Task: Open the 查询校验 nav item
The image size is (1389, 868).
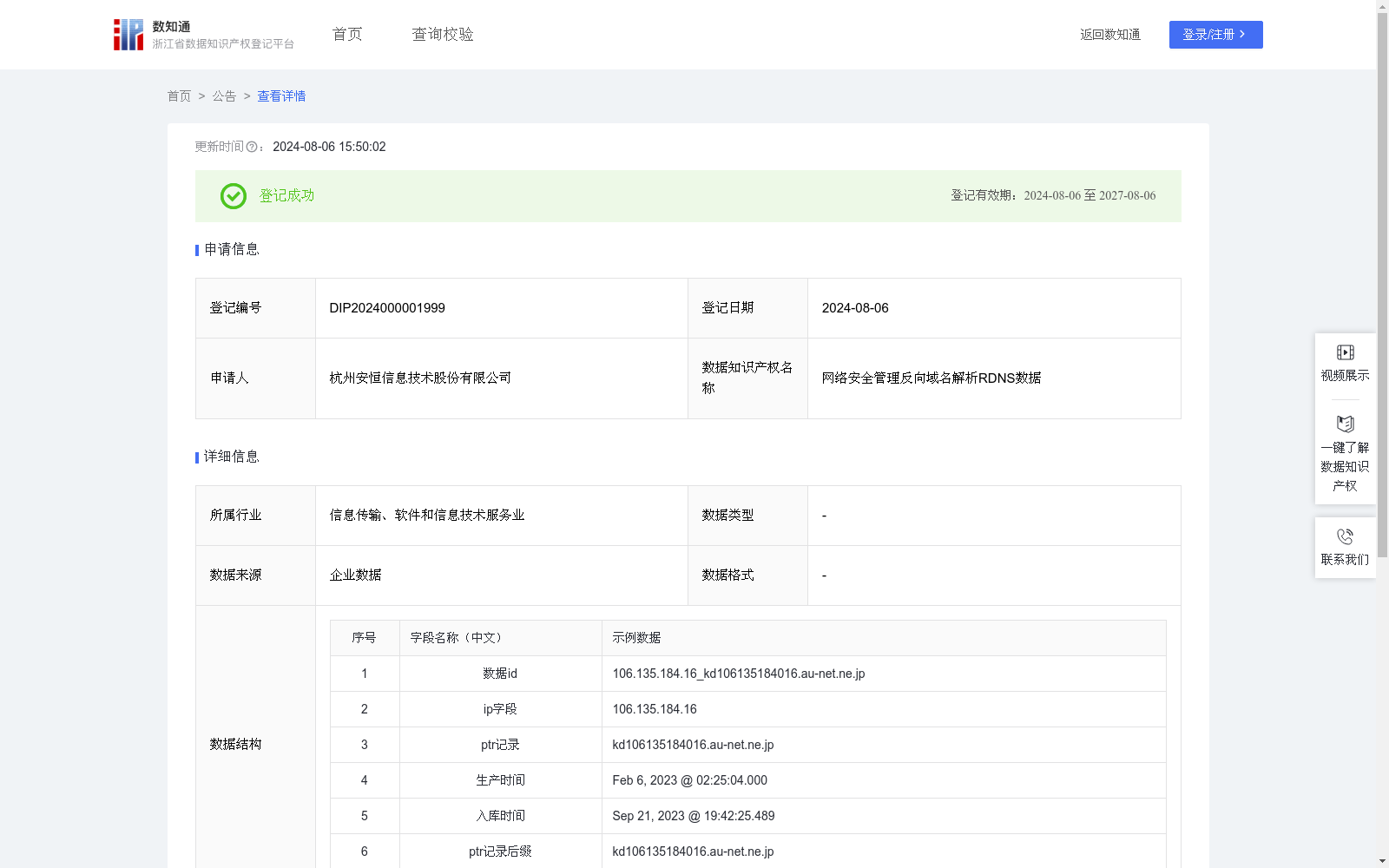Action: [443, 35]
